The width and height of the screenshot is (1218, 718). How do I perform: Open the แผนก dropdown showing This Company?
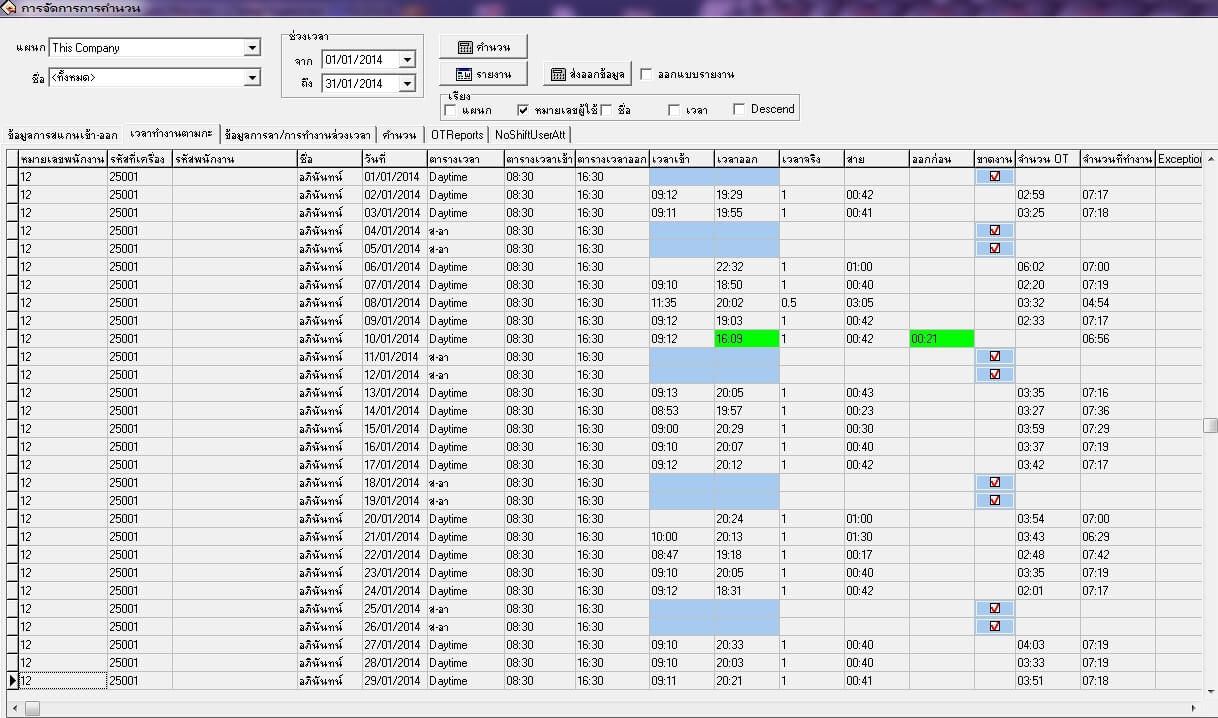pyautogui.click(x=251, y=48)
